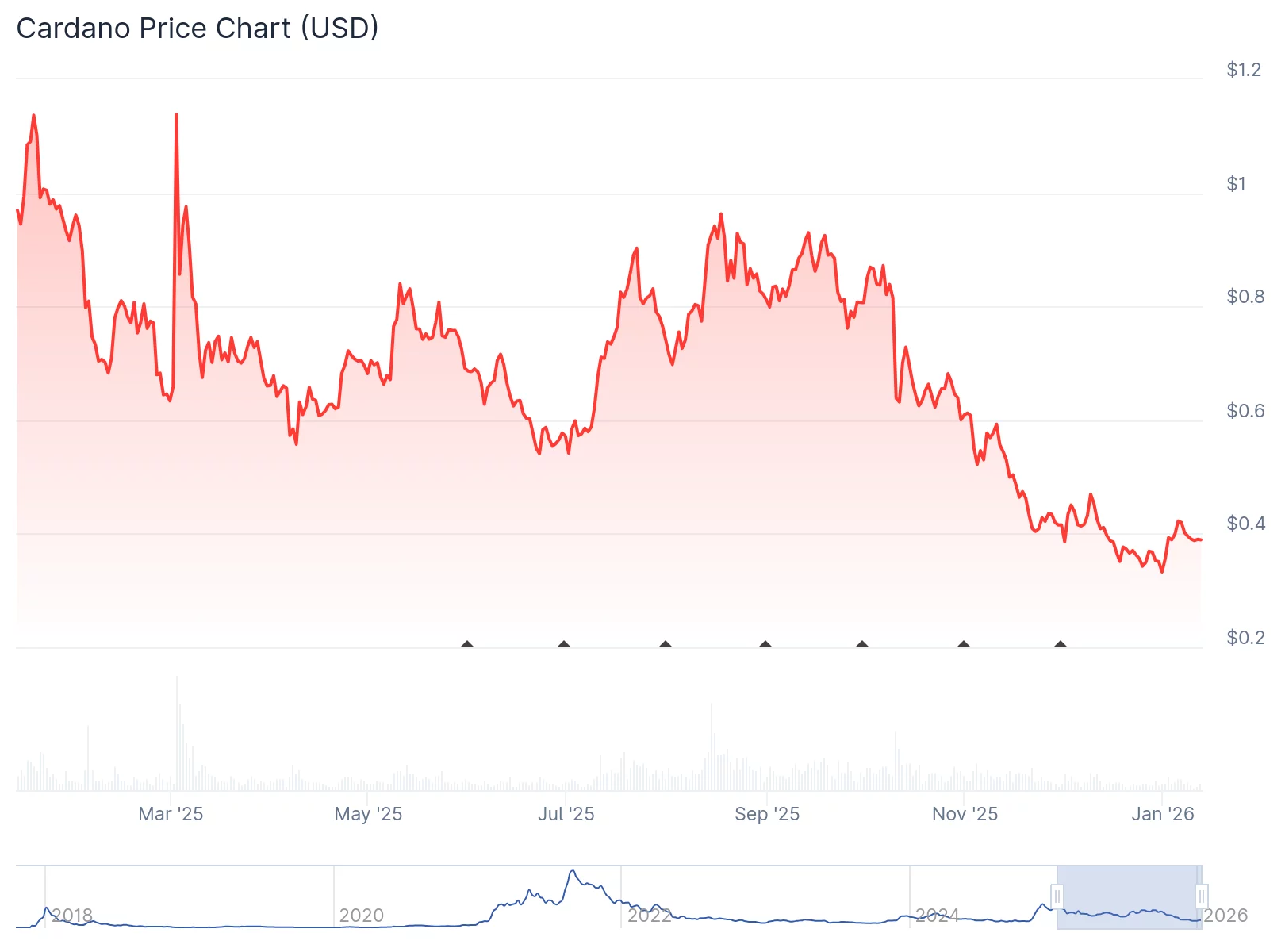Click the event marker below Nov '25
Screen dimensions: 1285x952
click(963, 645)
